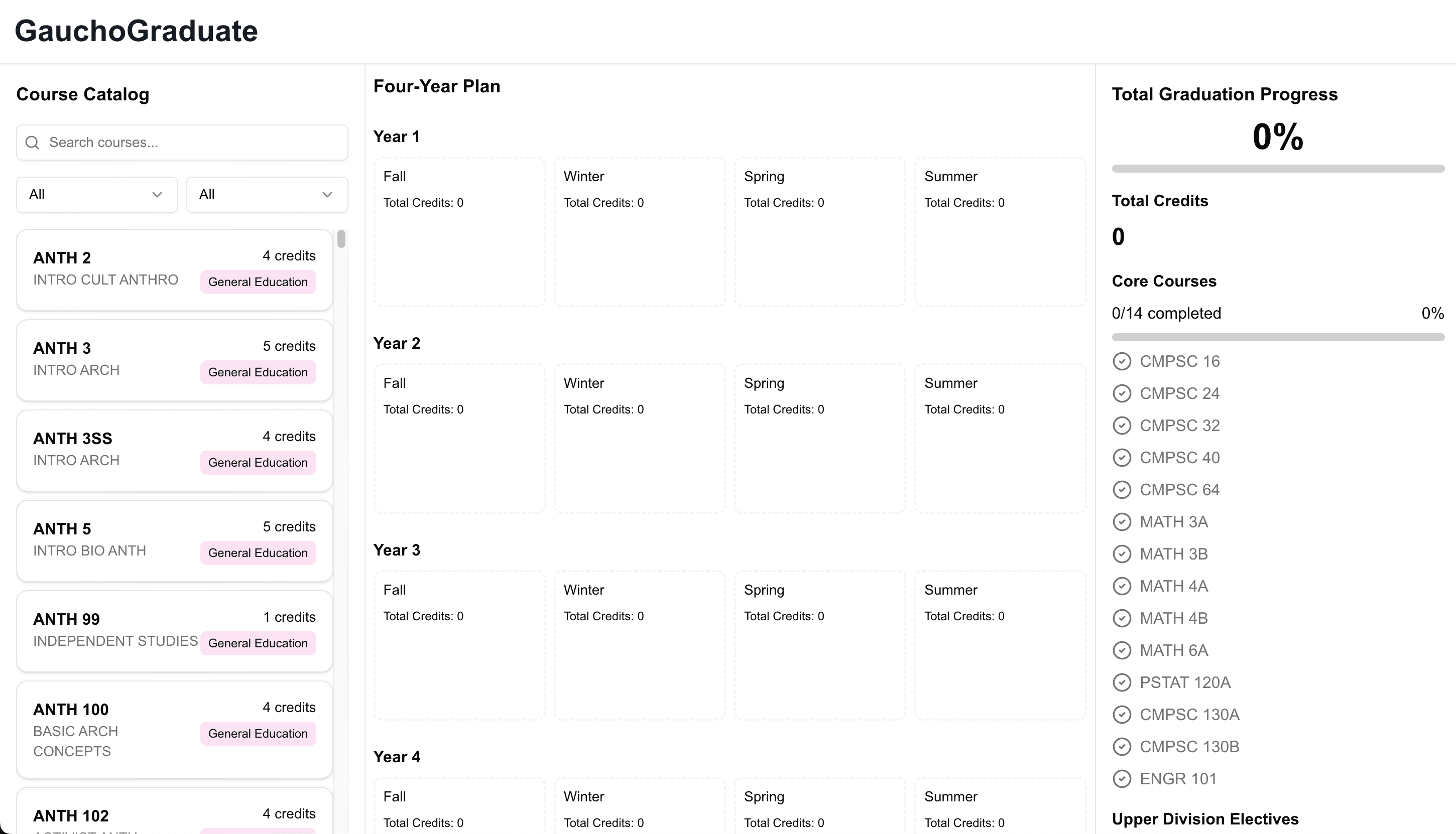Click the ANTH 5 Intro Bio Anth card

click(174, 541)
